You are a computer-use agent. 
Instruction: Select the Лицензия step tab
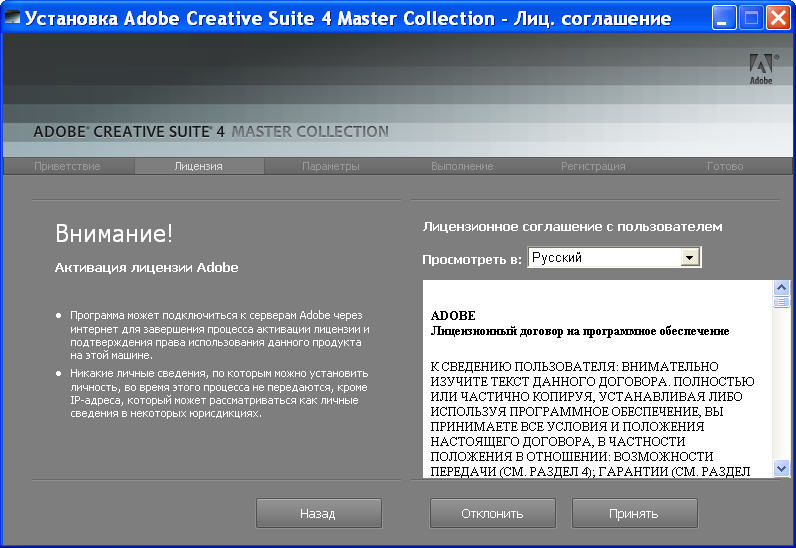pos(198,166)
